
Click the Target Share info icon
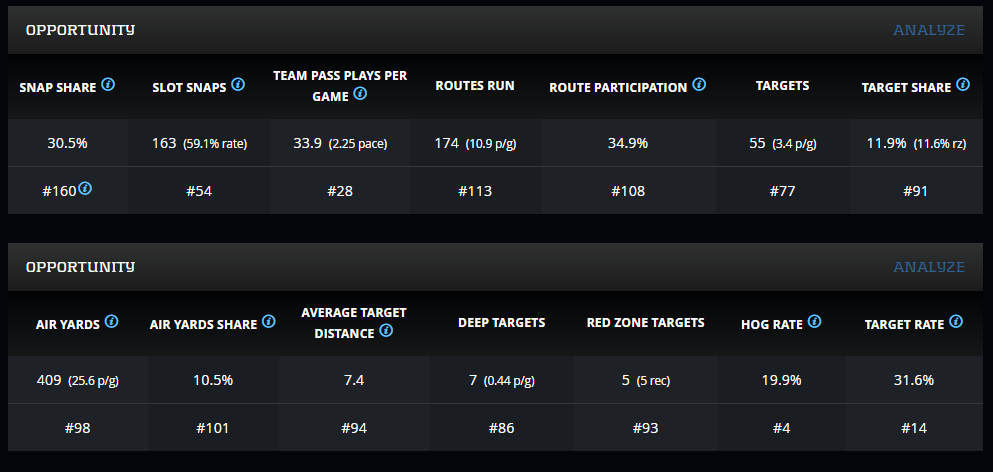(x=962, y=85)
